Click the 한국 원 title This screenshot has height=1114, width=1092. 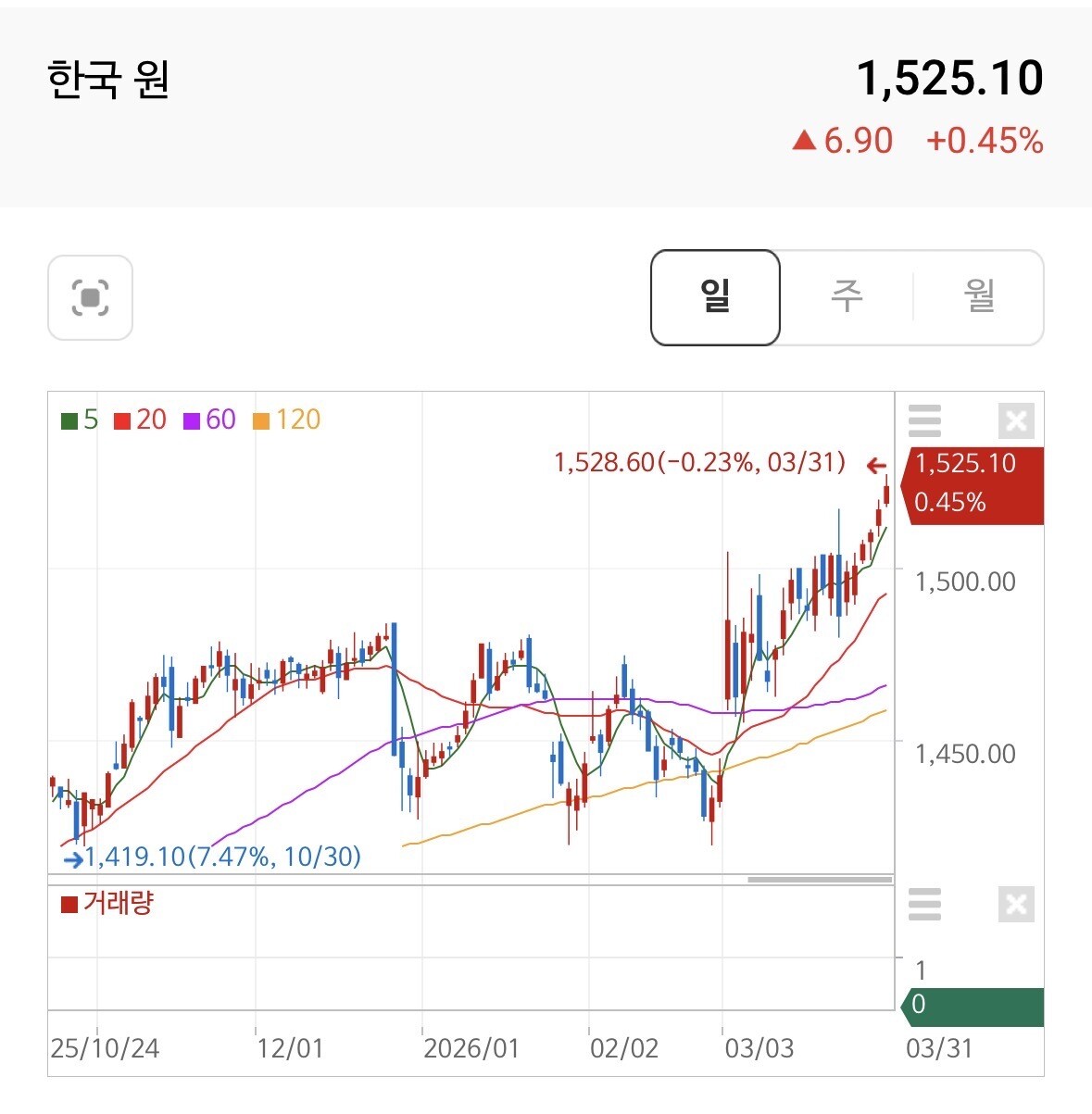(107, 80)
